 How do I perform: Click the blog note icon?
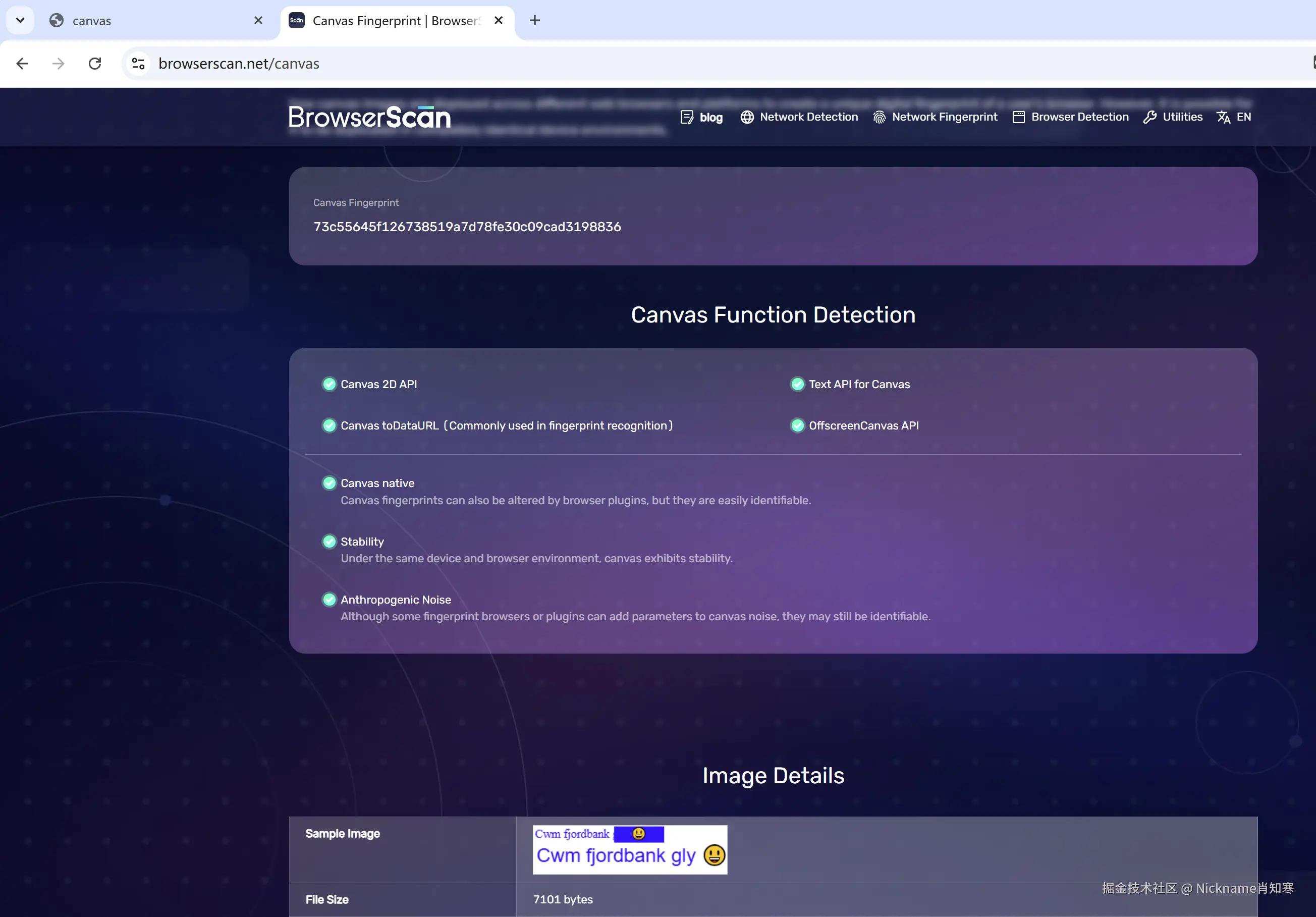687,118
